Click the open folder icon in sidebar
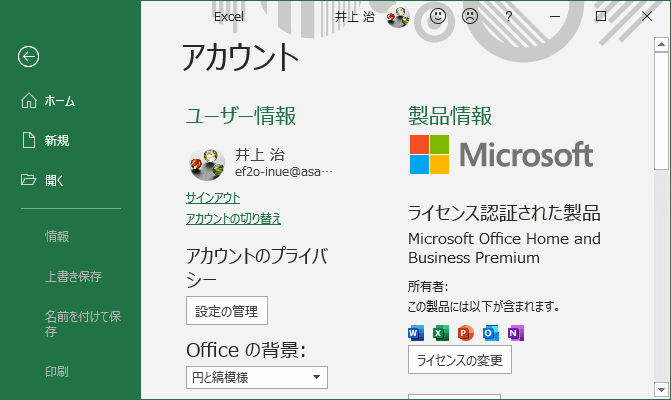This screenshot has width=671, height=400. tap(28, 180)
